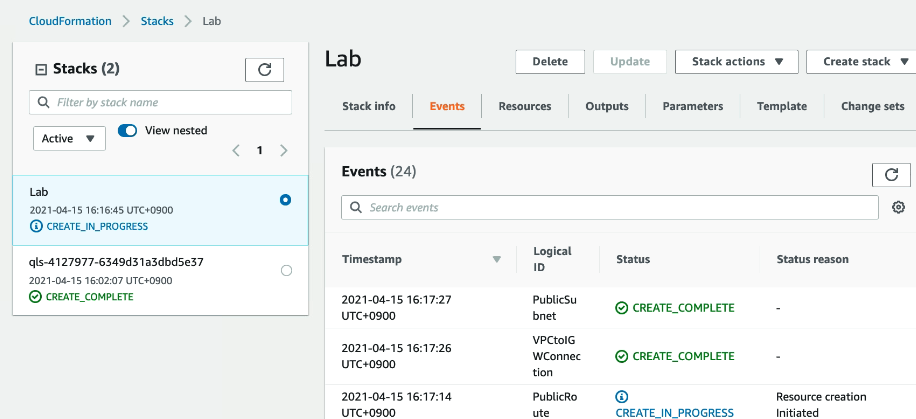The image size is (916, 419).
Task: Click the Lab stack creation date 16:16:45
Action: pyautogui.click(x=101, y=210)
